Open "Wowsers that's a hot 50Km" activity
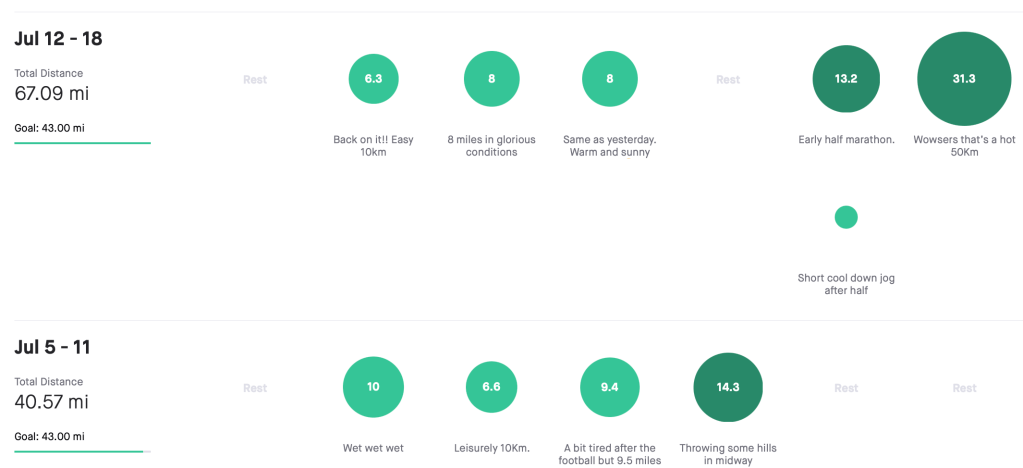 click(964, 146)
